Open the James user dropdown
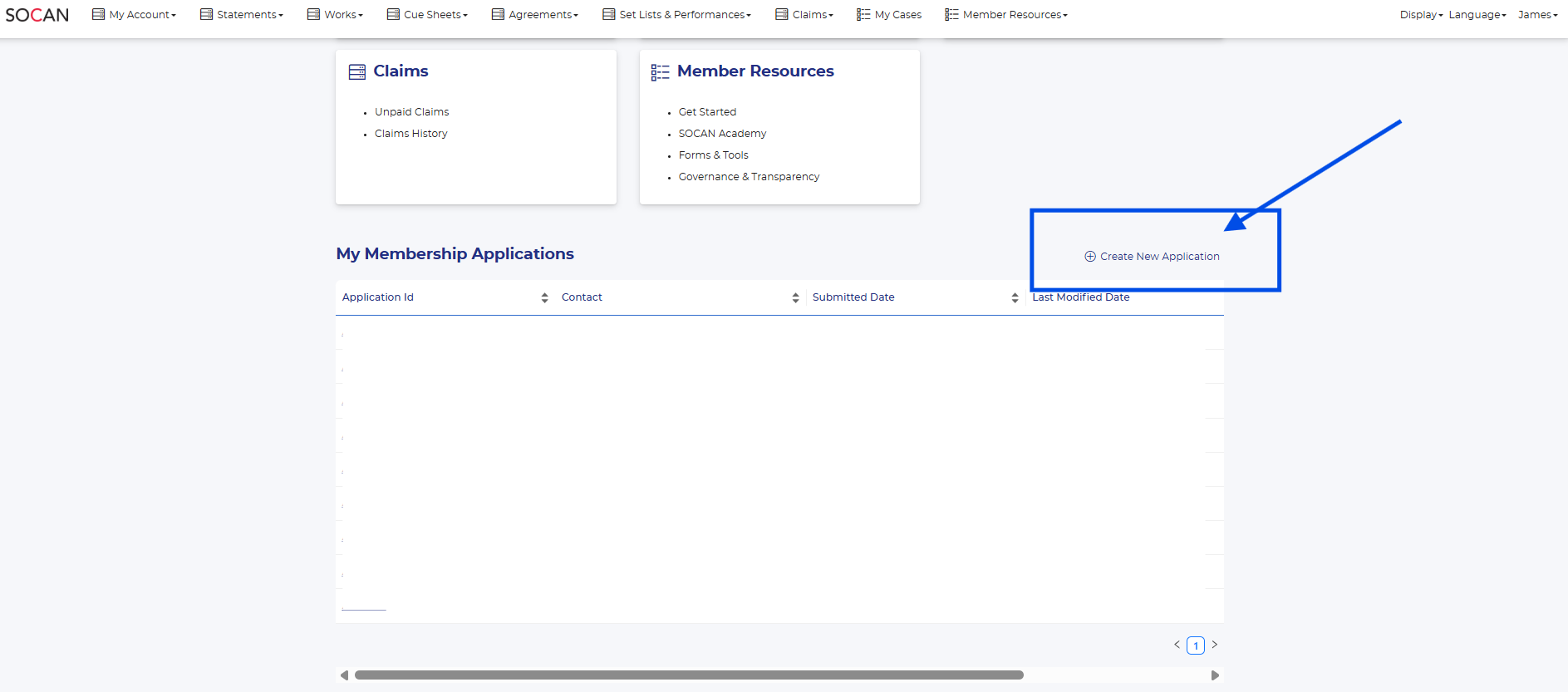Screen dimensions: 1568x692 click(x=1537, y=15)
